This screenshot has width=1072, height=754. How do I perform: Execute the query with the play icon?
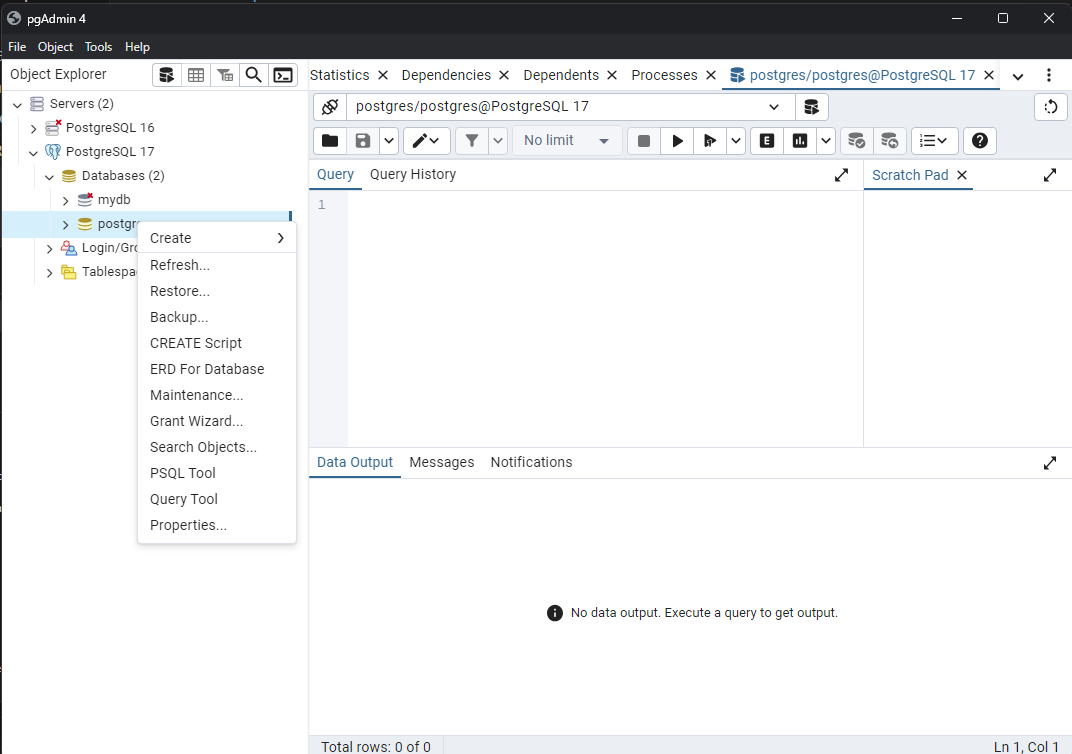click(x=678, y=141)
